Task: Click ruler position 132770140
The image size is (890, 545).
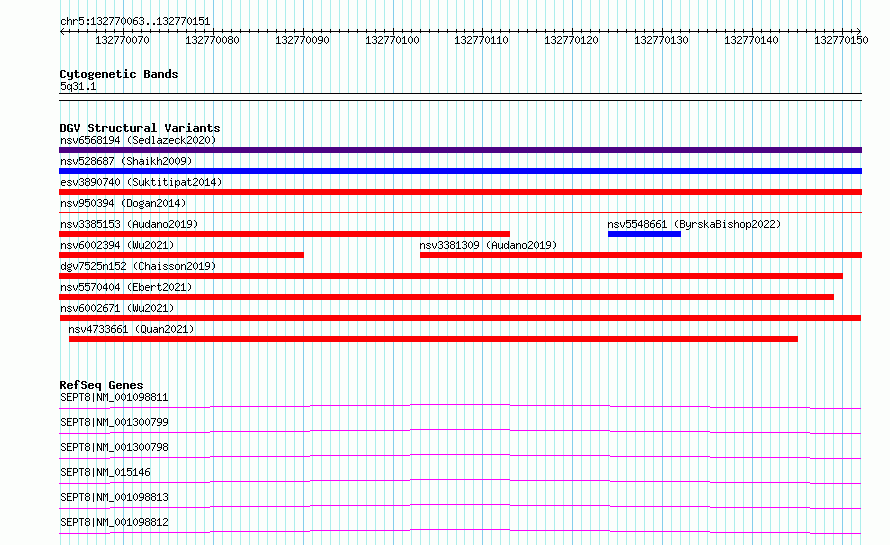Action: coord(751,40)
